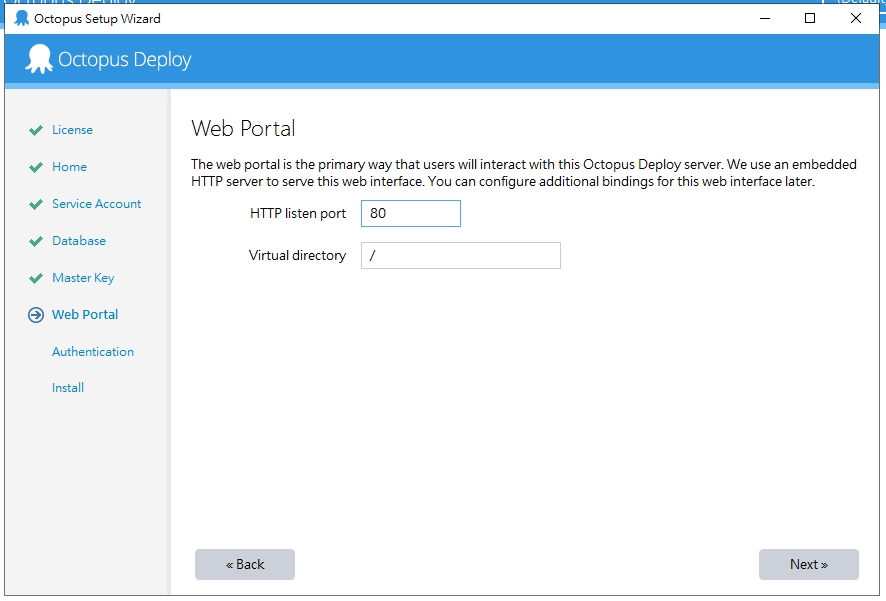This screenshot has height=601, width=886.
Task: Click the Octopus Setup Wizard title text
Action: coord(97,19)
